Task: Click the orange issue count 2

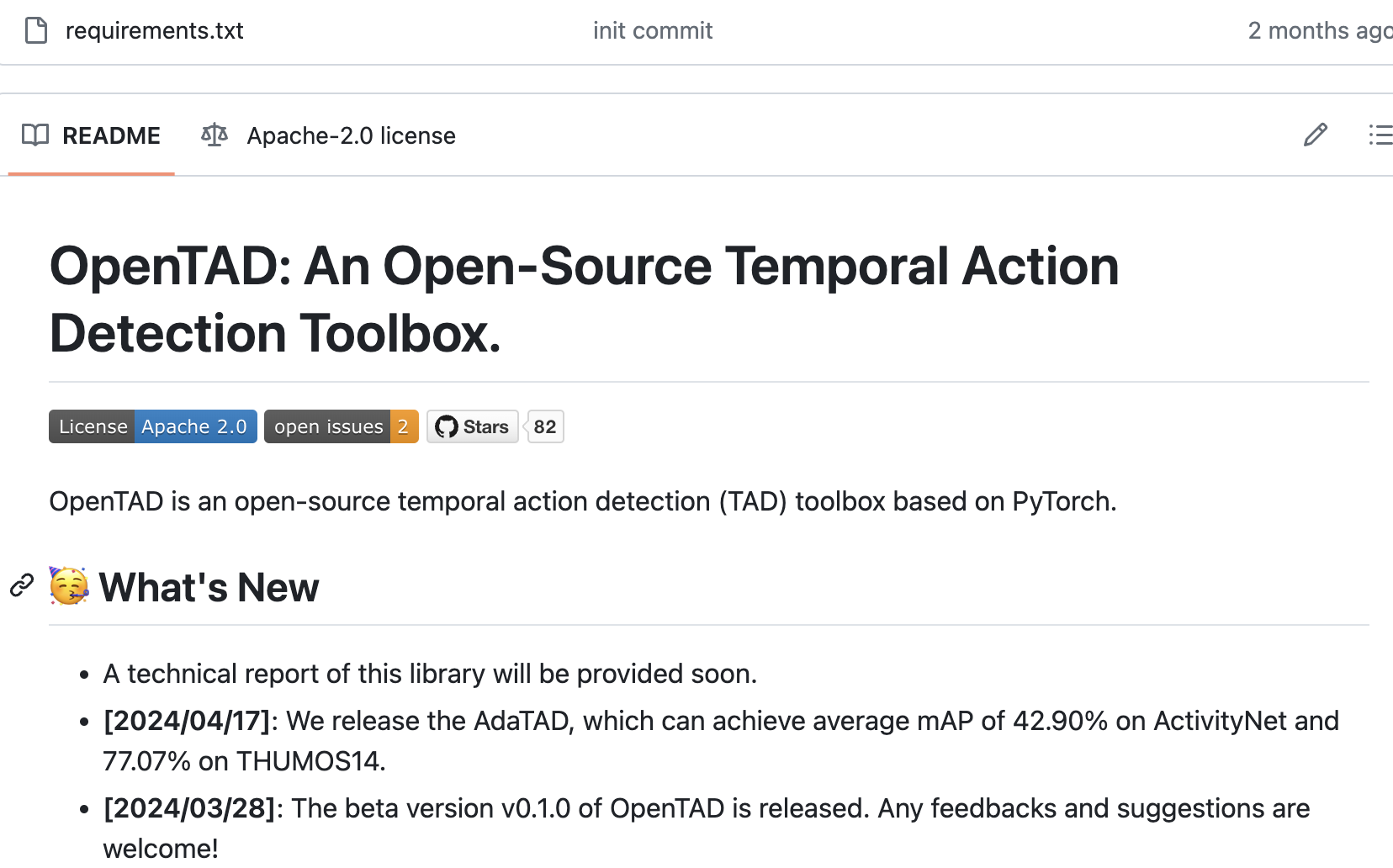Action: point(404,426)
